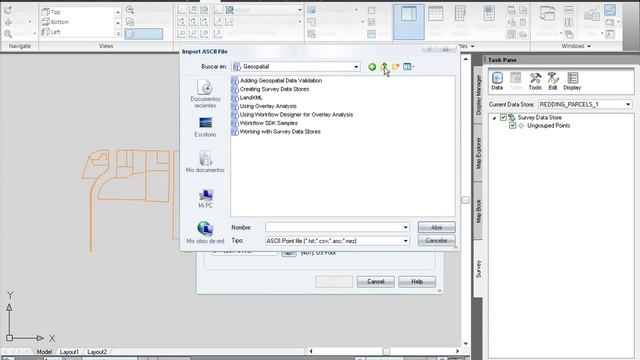Click the Data icon in Task Pane
This screenshot has width=640, height=360.
pyautogui.click(x=497, y=81)
